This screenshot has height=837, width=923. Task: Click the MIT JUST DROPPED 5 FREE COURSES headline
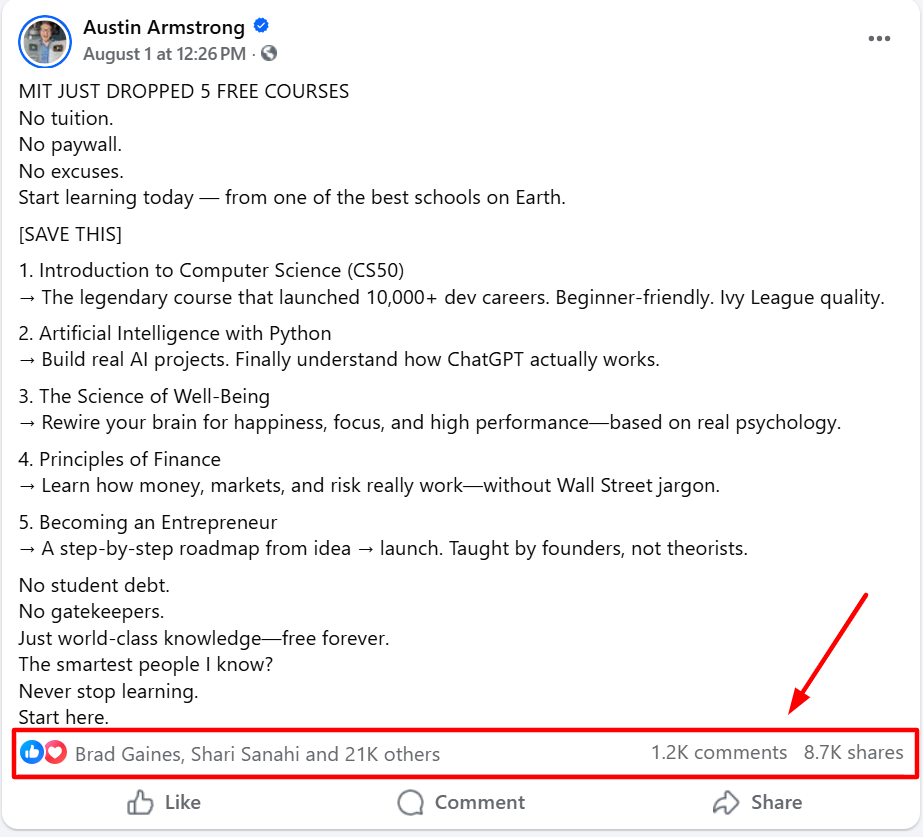(184, 92)
